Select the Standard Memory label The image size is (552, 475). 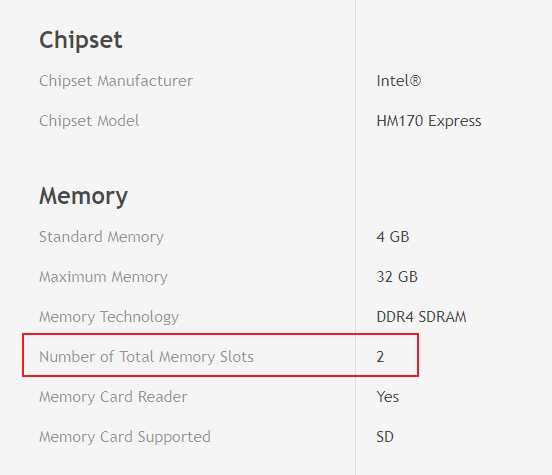click(x=101, y=237)
